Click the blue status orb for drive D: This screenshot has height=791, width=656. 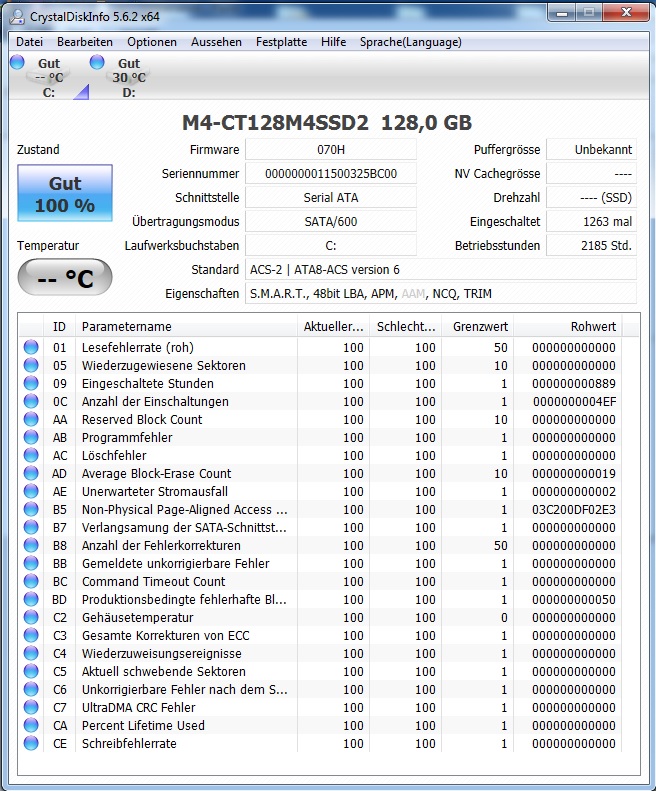point(97,62)
